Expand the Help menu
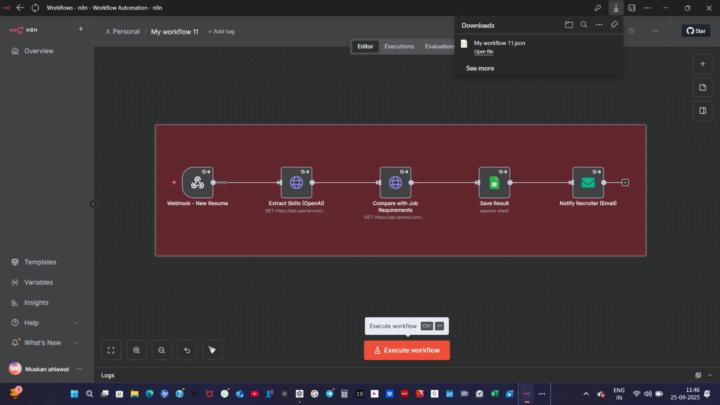 (x=46, y=323)
